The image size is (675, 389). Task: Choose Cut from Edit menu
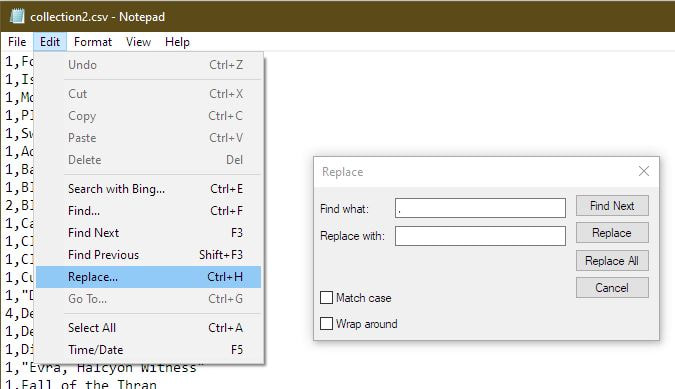click(149, 94)
